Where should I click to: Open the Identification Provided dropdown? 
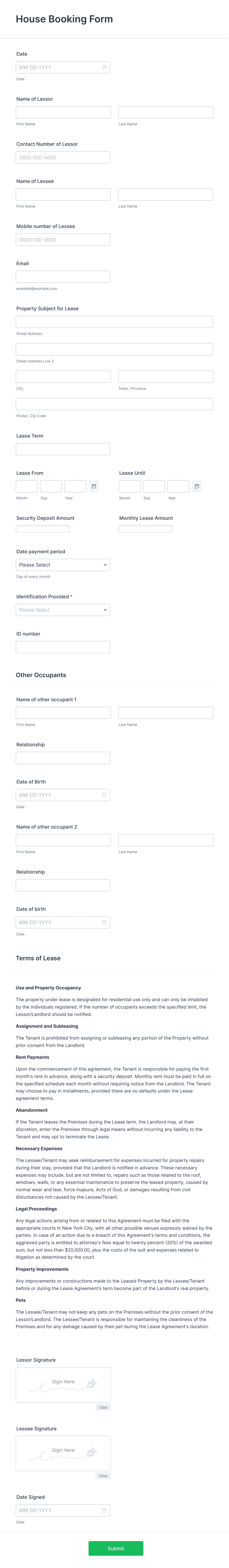63,609
